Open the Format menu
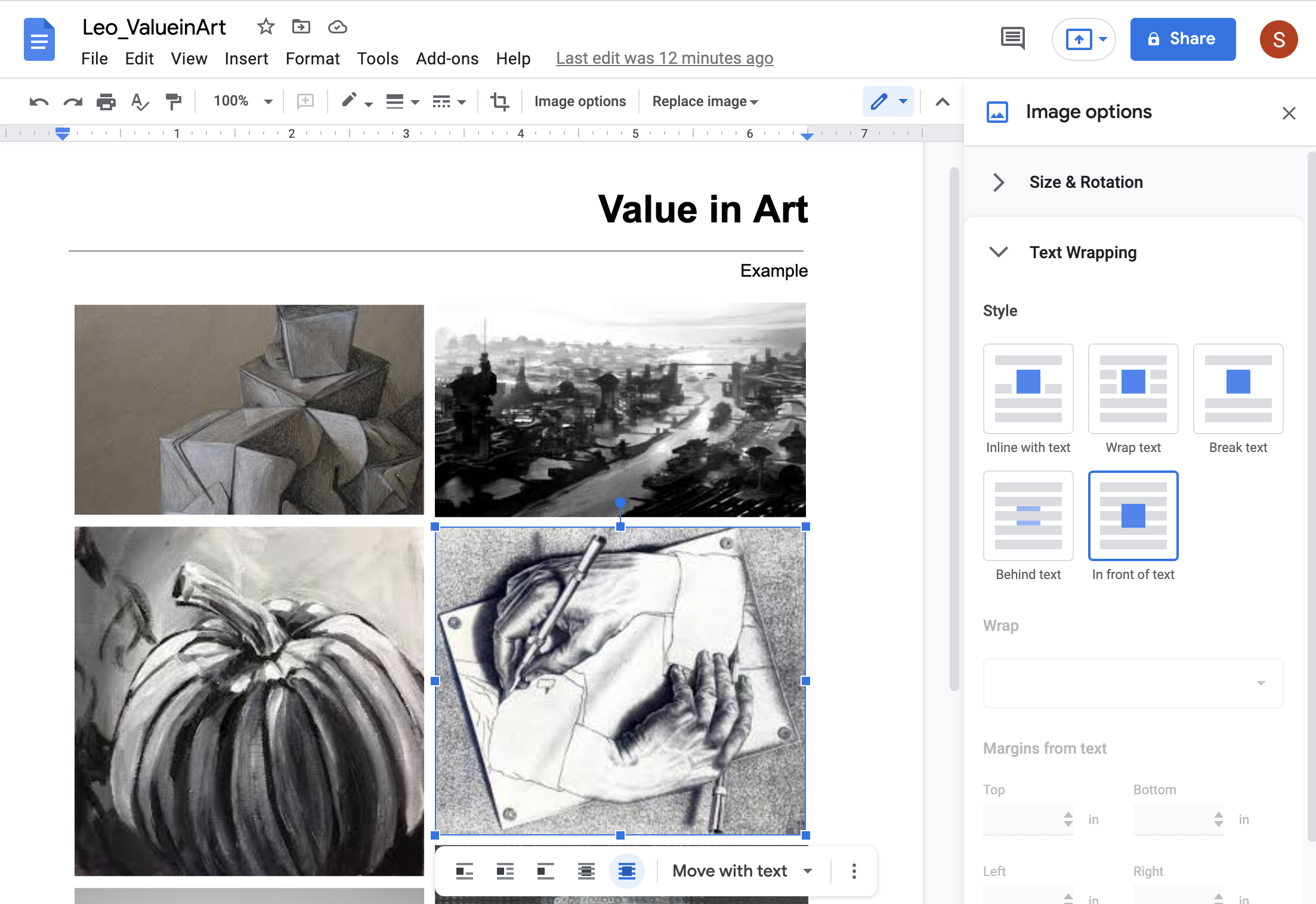Screen dimensions: 1316x904 [313, 58]
